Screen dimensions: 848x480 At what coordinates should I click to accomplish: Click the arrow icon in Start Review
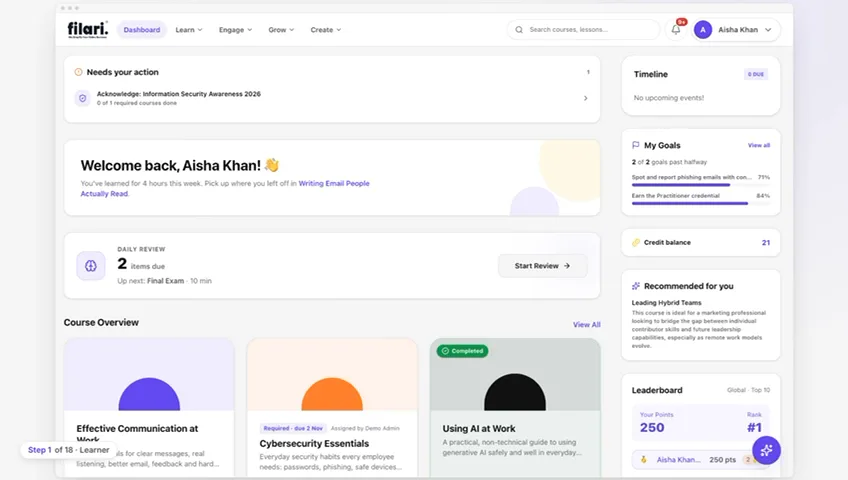tap(567, 266)
